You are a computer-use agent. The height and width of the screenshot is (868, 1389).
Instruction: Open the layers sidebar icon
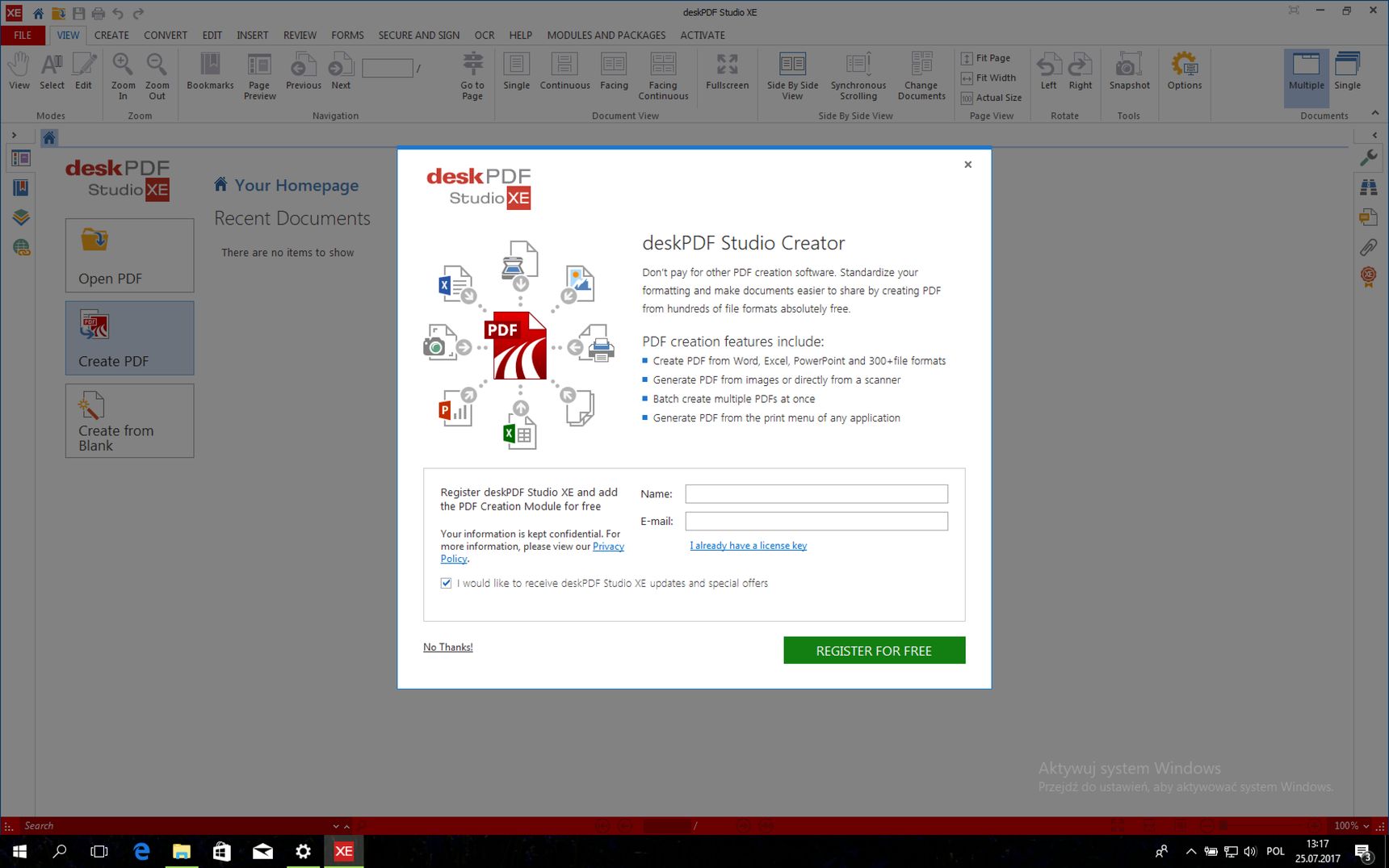[x=20, y=217]
